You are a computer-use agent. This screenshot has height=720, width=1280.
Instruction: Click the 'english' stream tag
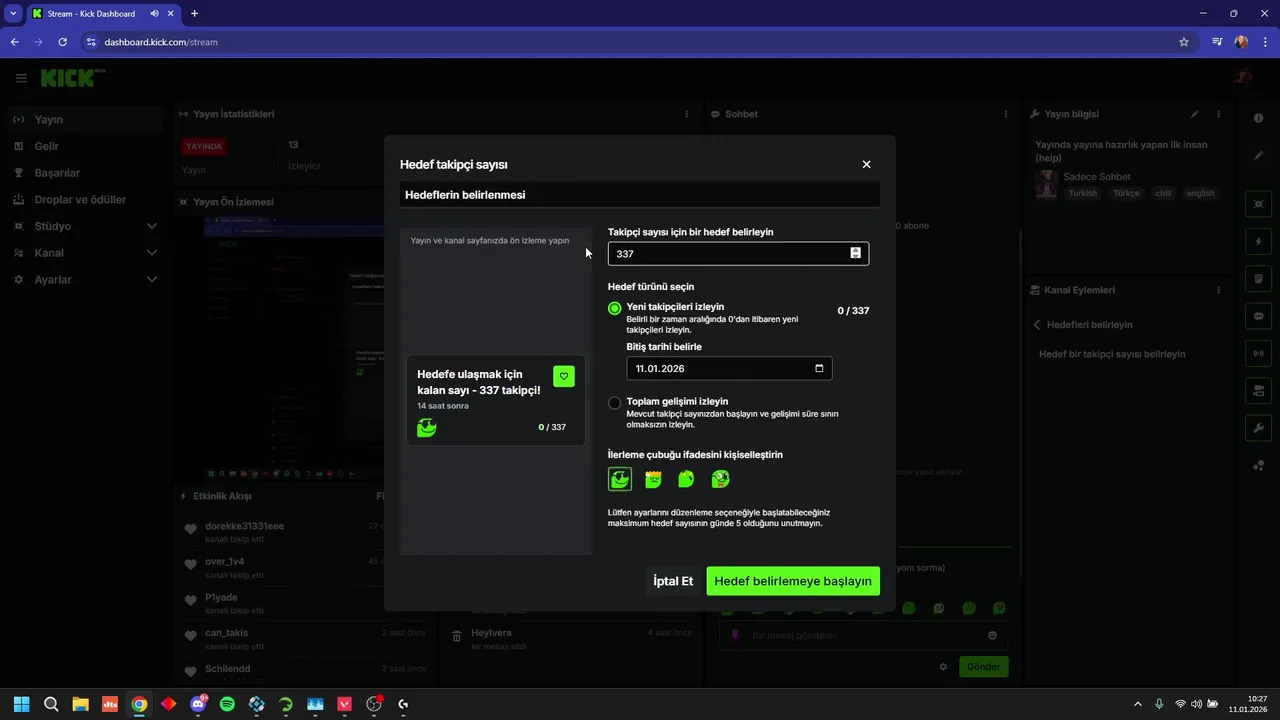[1200, 193]
